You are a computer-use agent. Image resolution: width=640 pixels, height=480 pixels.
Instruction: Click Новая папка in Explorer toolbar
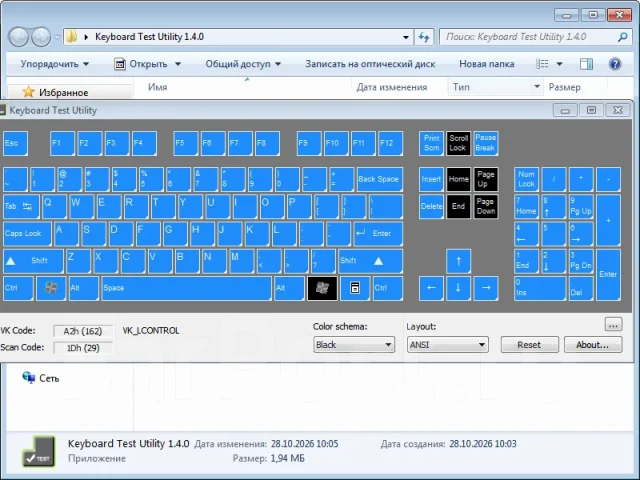(487, 64)
